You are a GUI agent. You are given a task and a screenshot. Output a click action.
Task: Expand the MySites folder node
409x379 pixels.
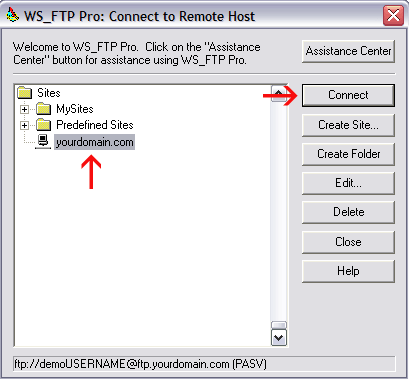coord(24,109)
